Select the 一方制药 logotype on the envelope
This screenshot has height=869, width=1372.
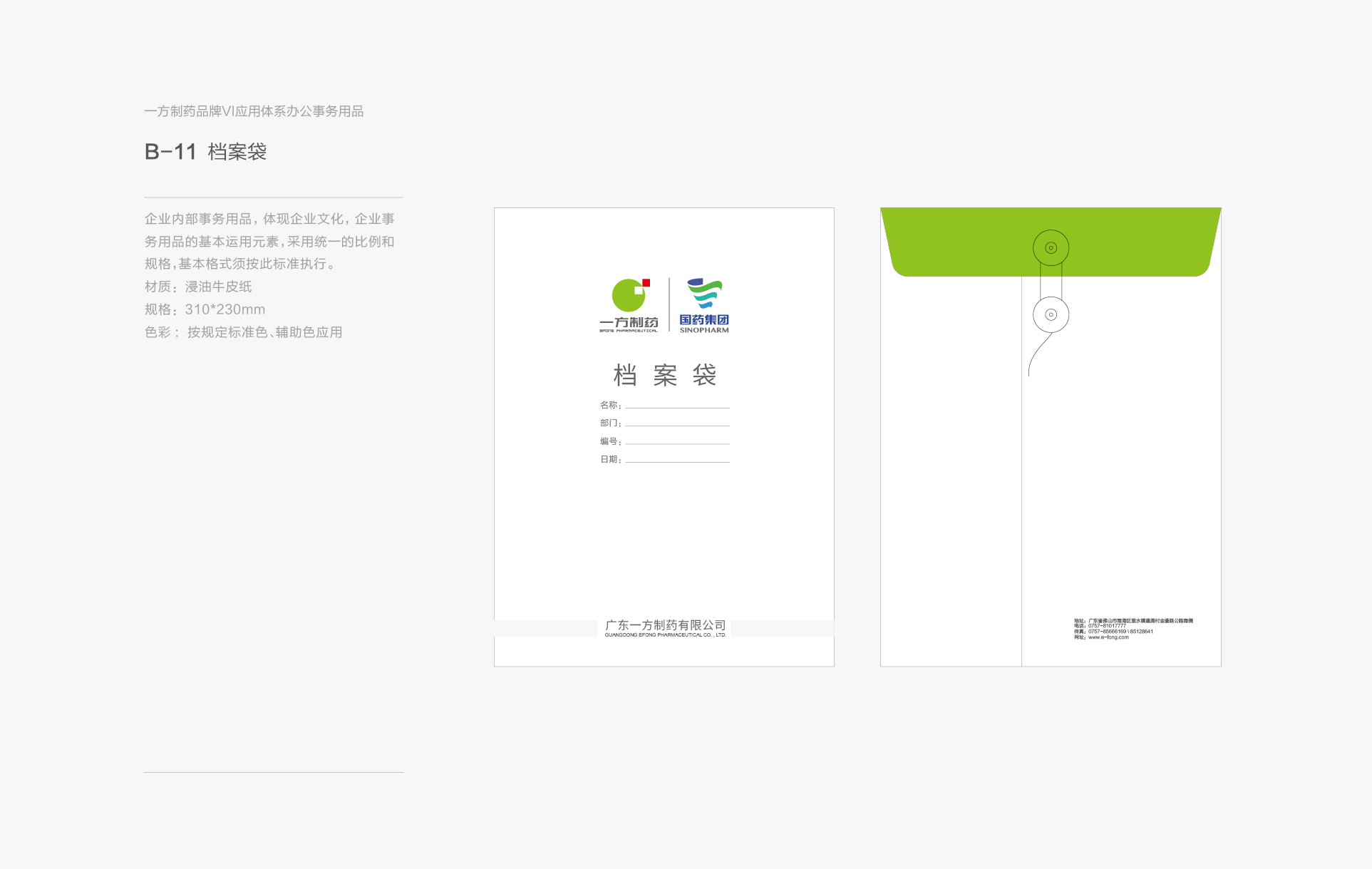click(x=629, y=323)
